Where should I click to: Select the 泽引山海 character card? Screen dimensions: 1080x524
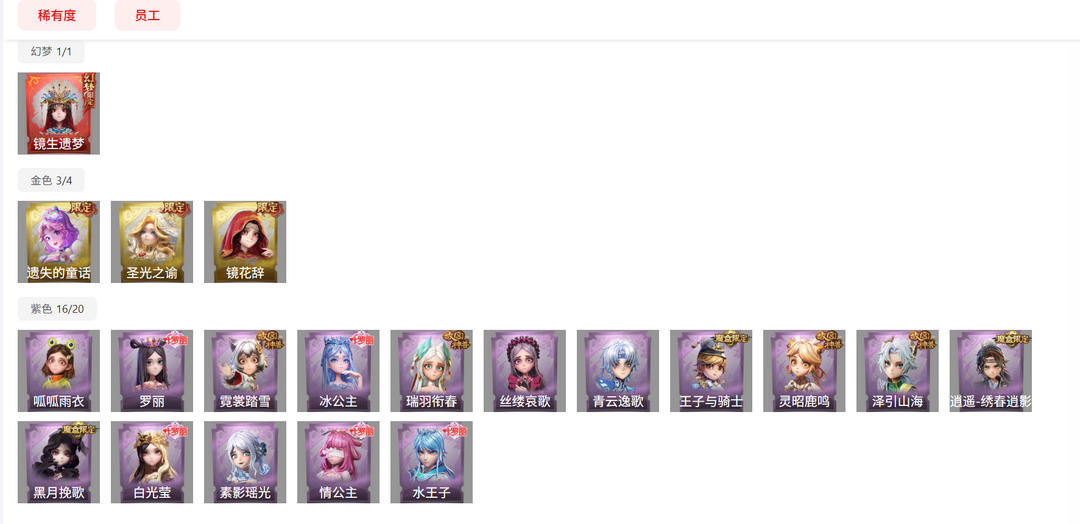tap(897, 370)
